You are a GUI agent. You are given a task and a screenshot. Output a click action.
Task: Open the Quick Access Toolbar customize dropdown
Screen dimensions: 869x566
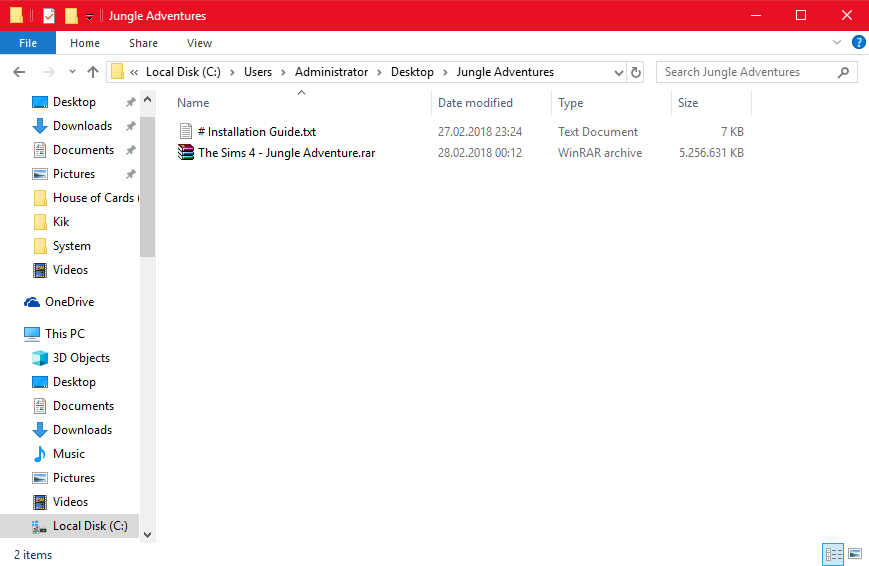tap(89, 17)
